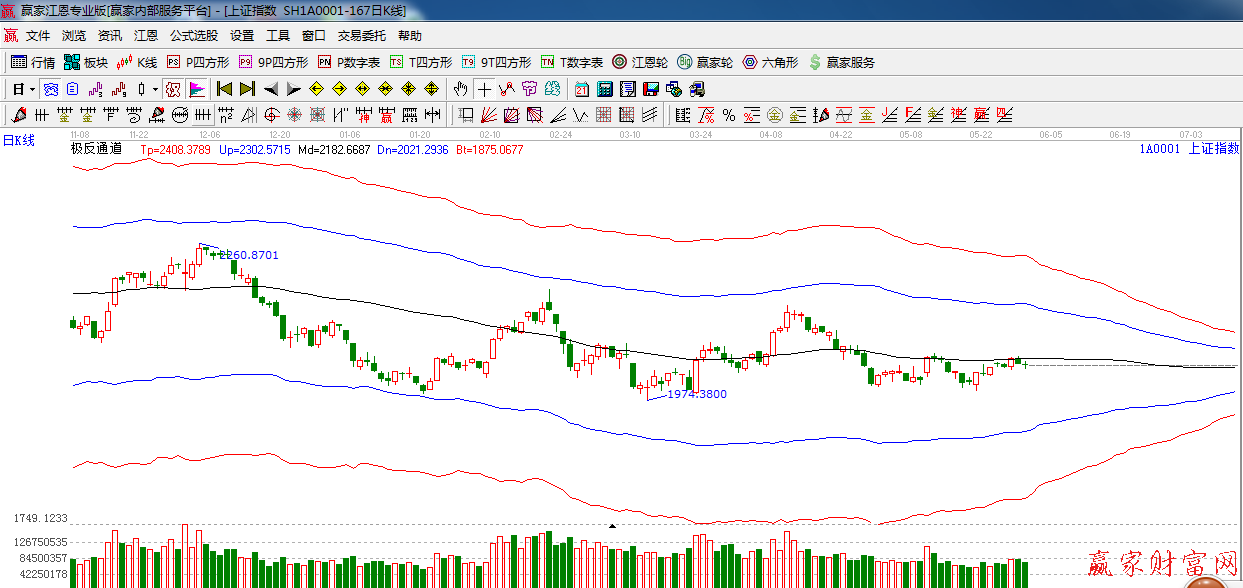Toggle the pink-teal volume panel button
The width and height of the screenshot is (1243, 588).
tap(197, 89)
